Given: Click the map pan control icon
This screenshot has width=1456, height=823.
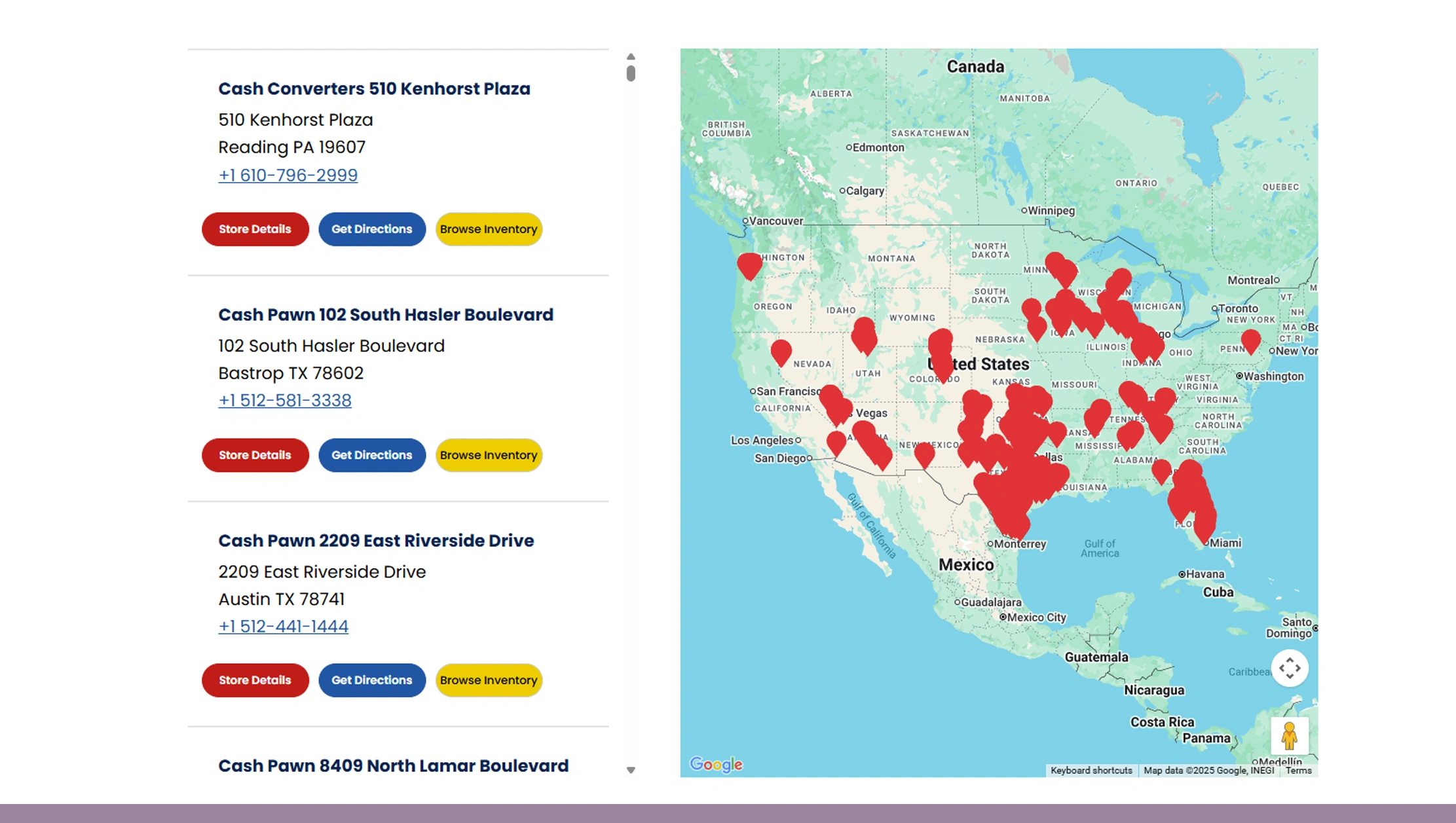Looking at the screenshot, I should pyautogui.click(x=1290, y=668).
